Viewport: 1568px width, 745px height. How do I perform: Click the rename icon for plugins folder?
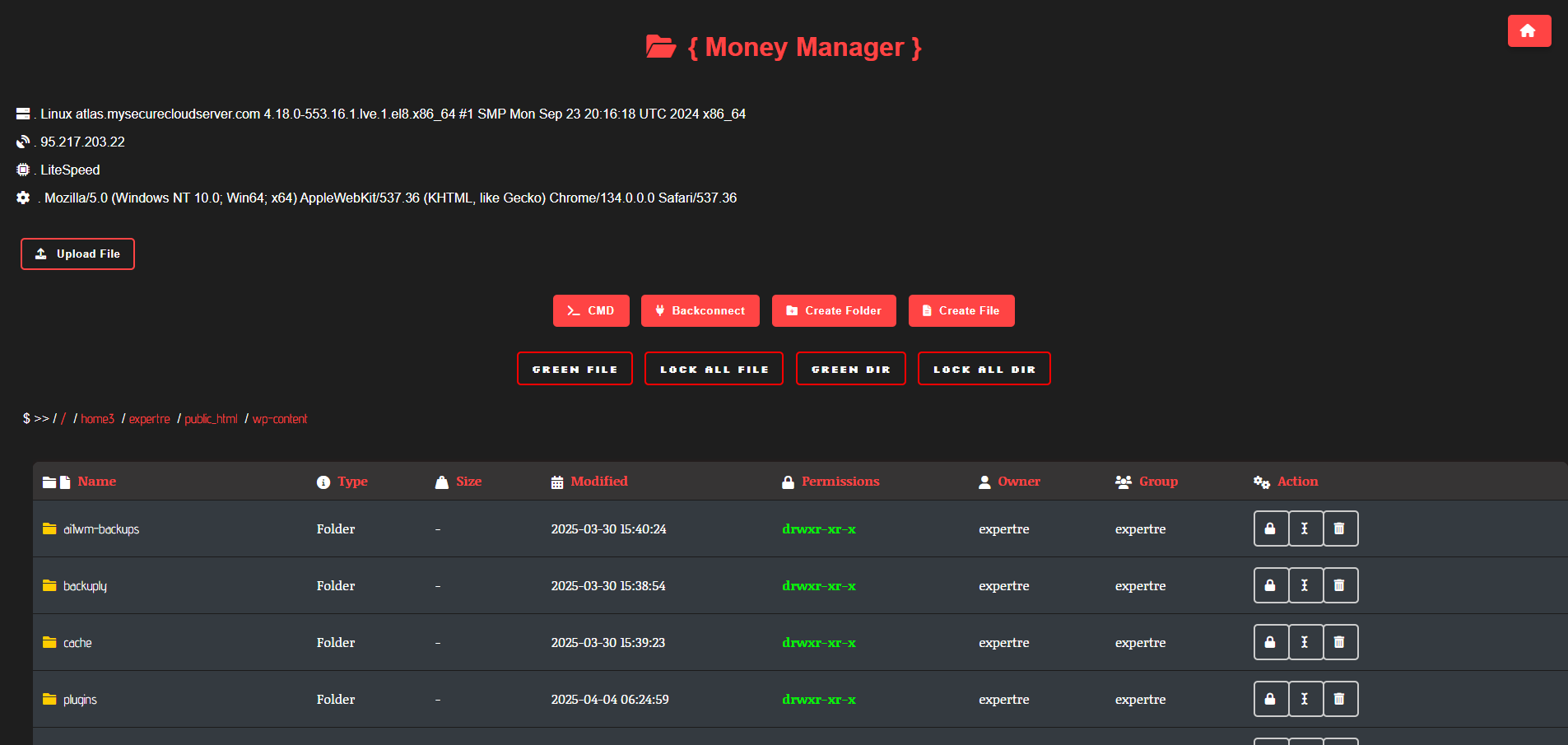1305,699
